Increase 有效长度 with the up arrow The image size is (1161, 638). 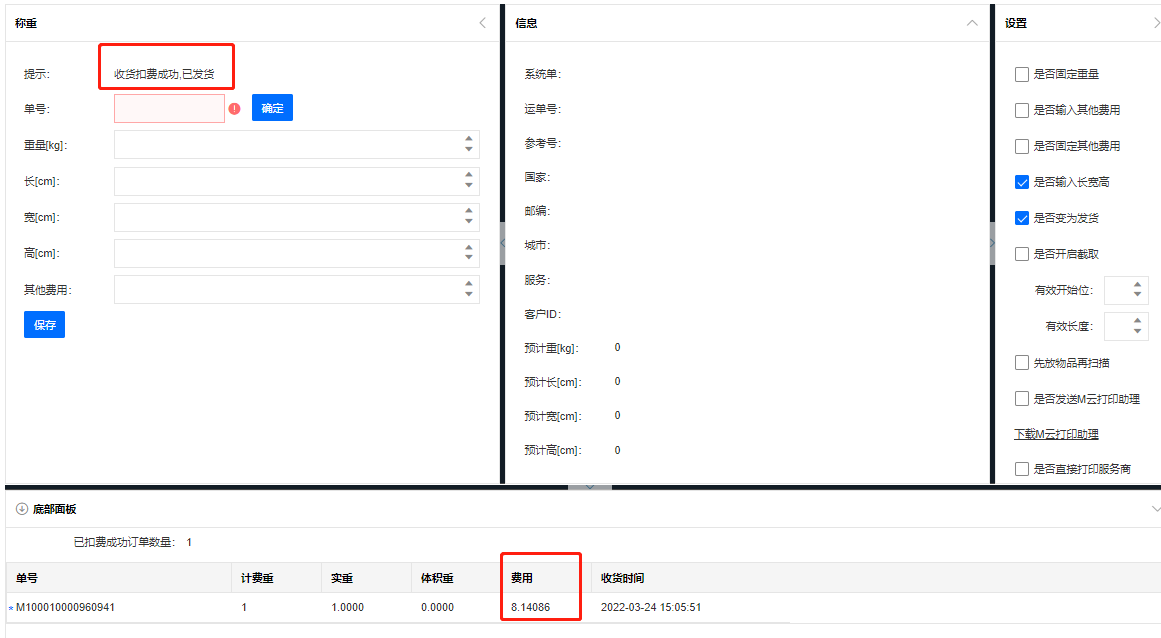(x=1137, y=320)
